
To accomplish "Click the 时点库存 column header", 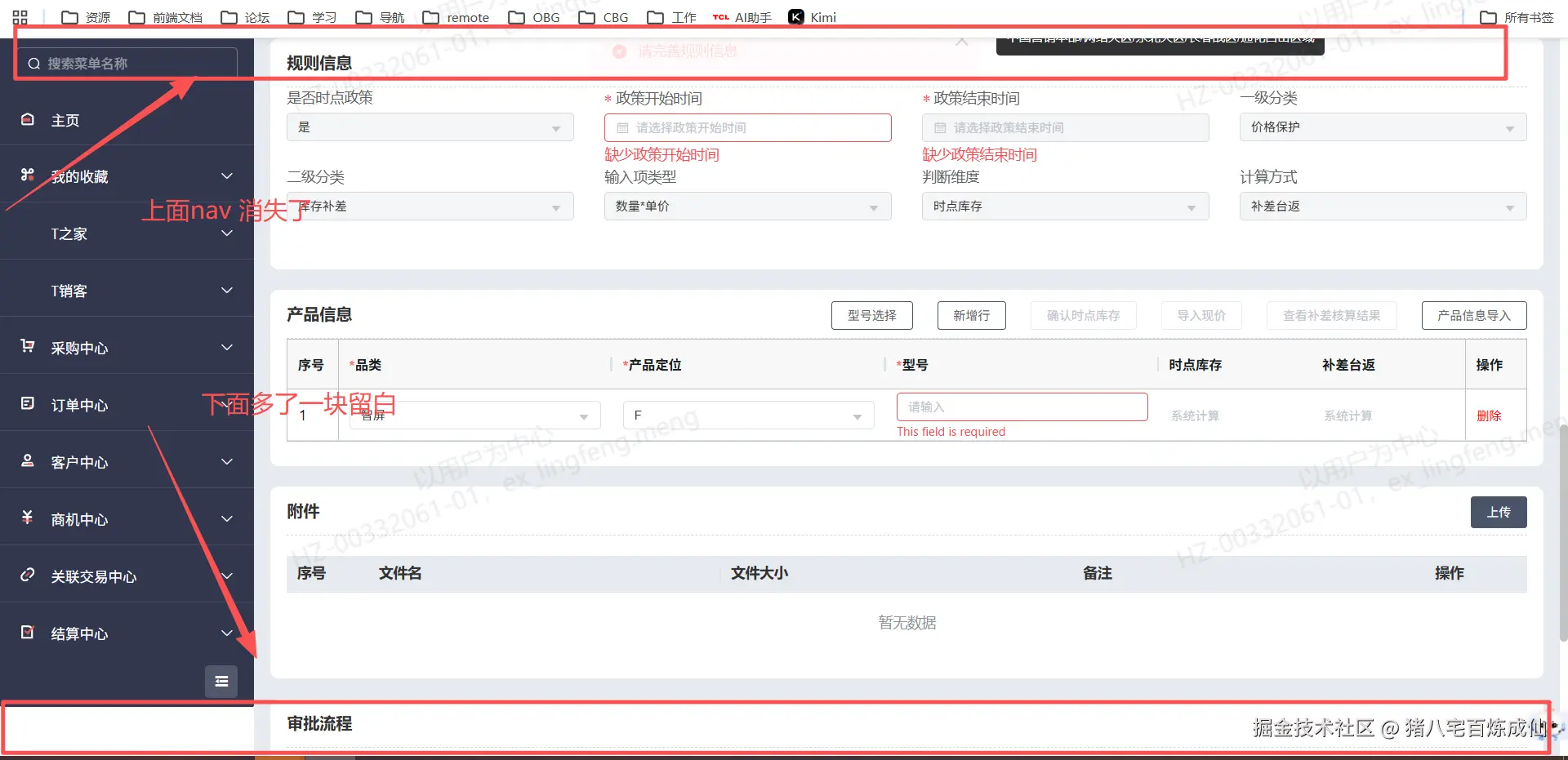I will (1195, 365).
